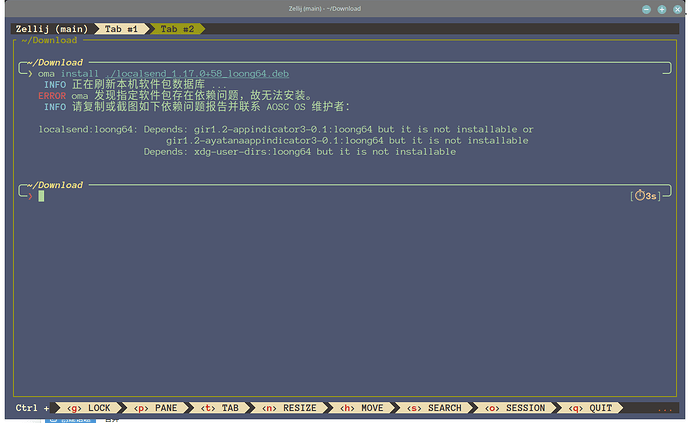This screenshot has height=423, width=690.
Task: Click the SEARCH mode hint
Action: tap(434, 408)
